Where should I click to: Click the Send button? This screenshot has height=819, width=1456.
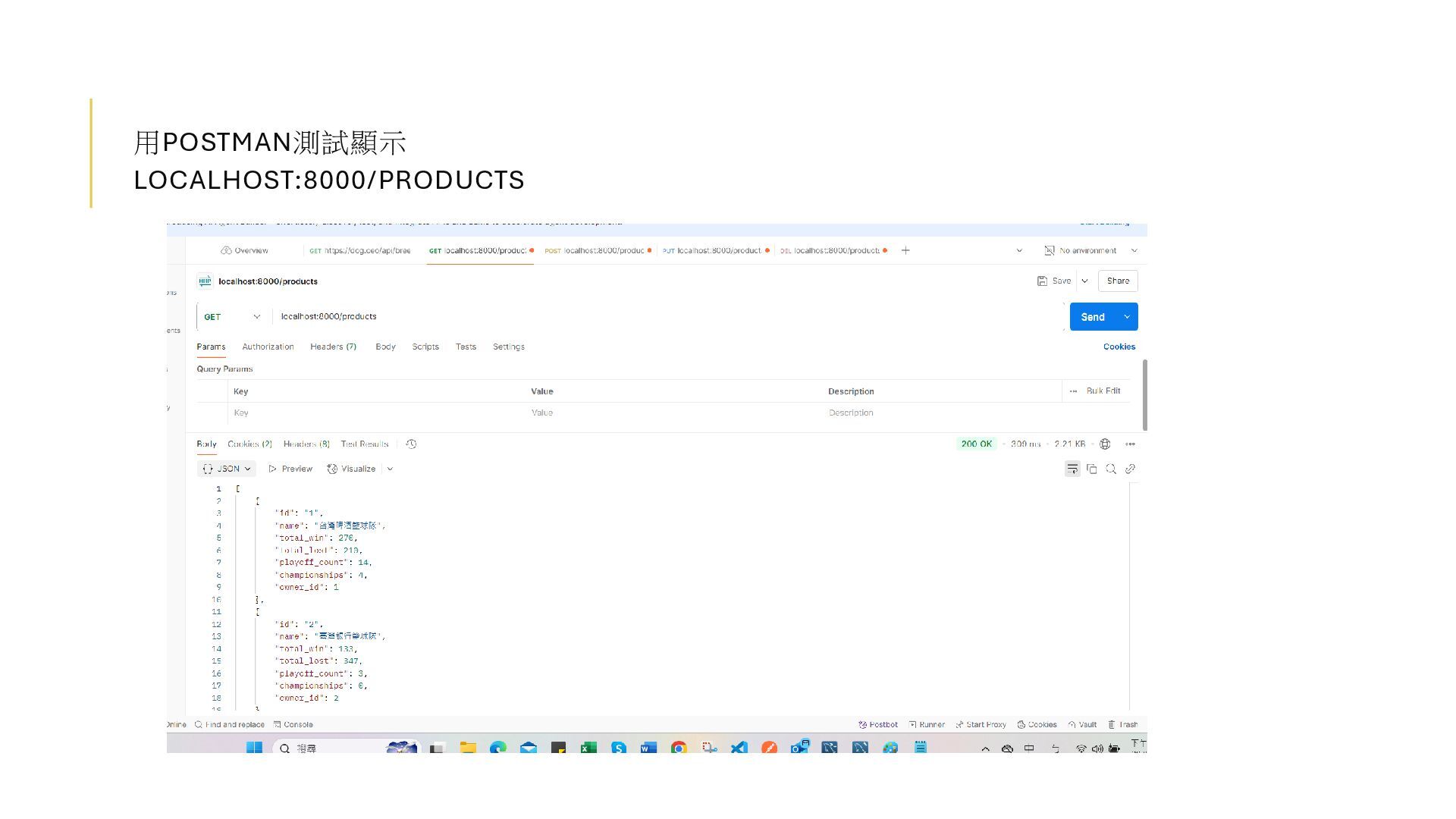(1093, 317)
